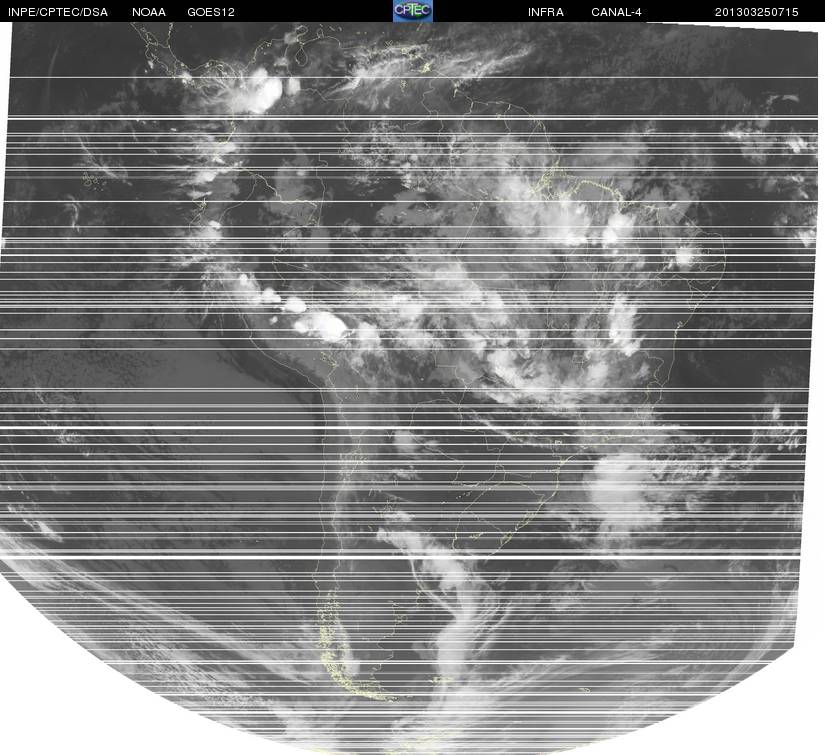Click the CANAL-4 channel label
The width and height of the screenshot is (825, 755).
[616, 12]
